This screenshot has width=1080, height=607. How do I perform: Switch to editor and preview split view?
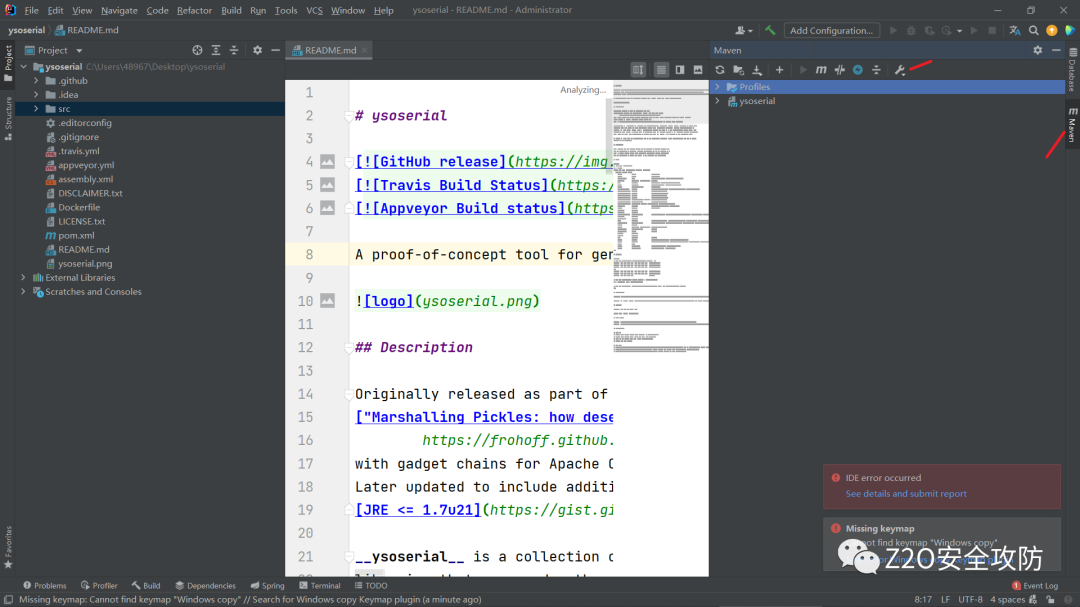point(680,70)
